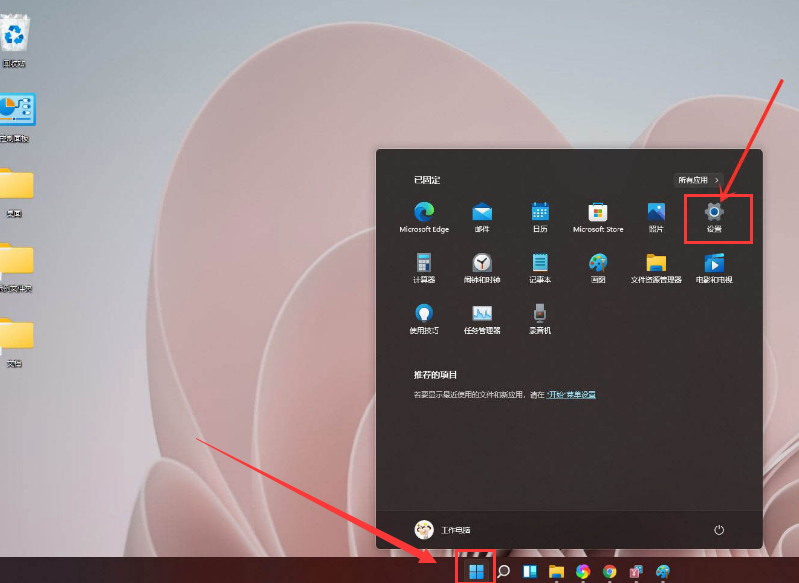The height and width of the screenshot is (583, 799).
Task: Select the 文档 folder on desktop
Action: pos(16,342)
